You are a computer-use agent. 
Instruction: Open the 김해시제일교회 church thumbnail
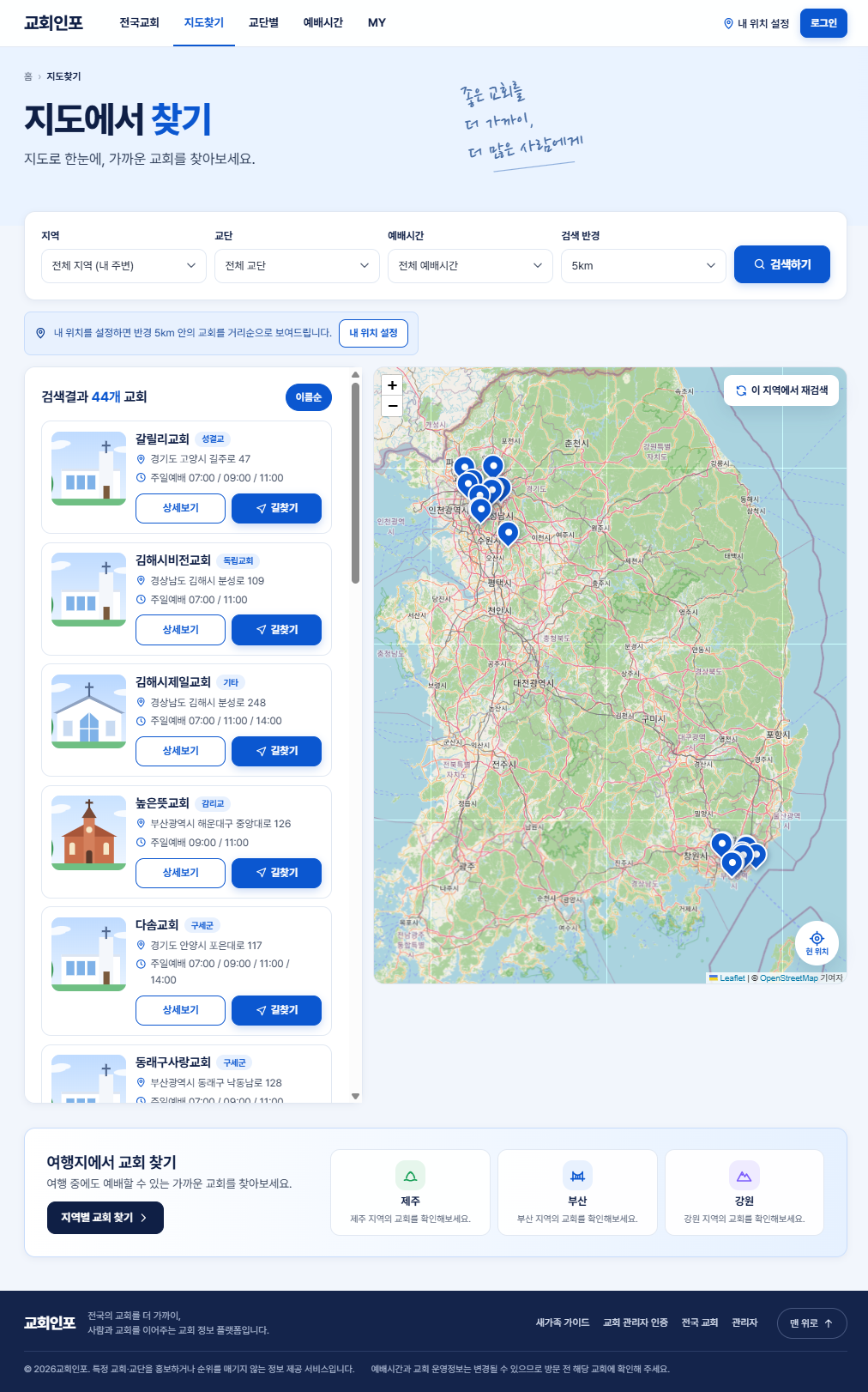(88, 711)
